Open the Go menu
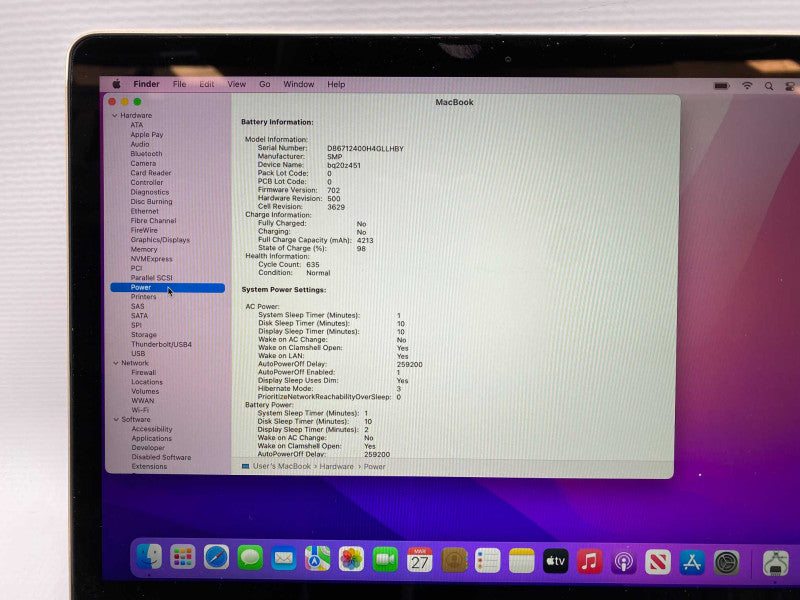The image size is (800, 600). pyautogui.click(x=264, y=84)
